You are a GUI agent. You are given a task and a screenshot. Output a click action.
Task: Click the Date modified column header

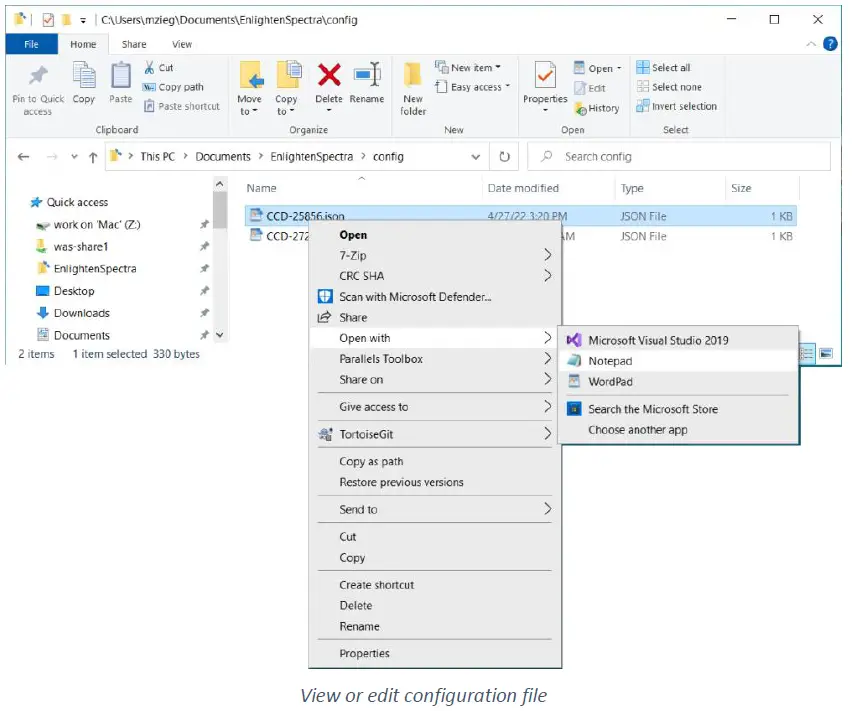click(522, 188)
